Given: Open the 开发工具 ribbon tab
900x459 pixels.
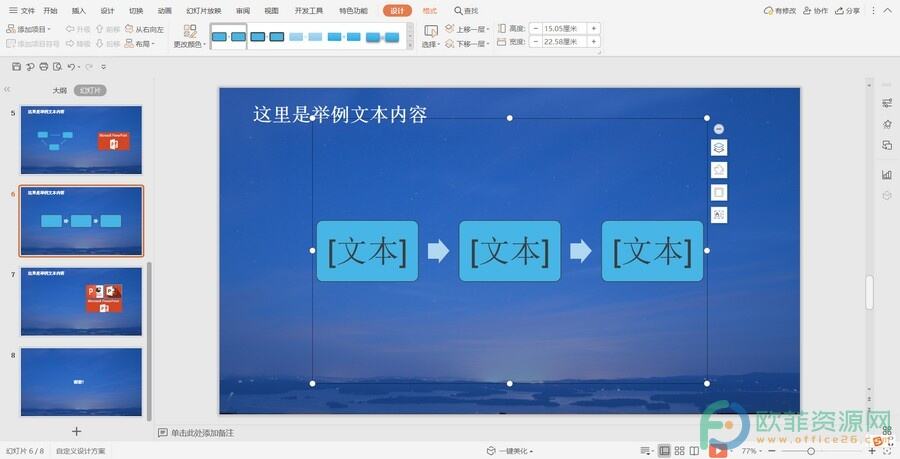Looking at the screenshot, I should [309, 10].
